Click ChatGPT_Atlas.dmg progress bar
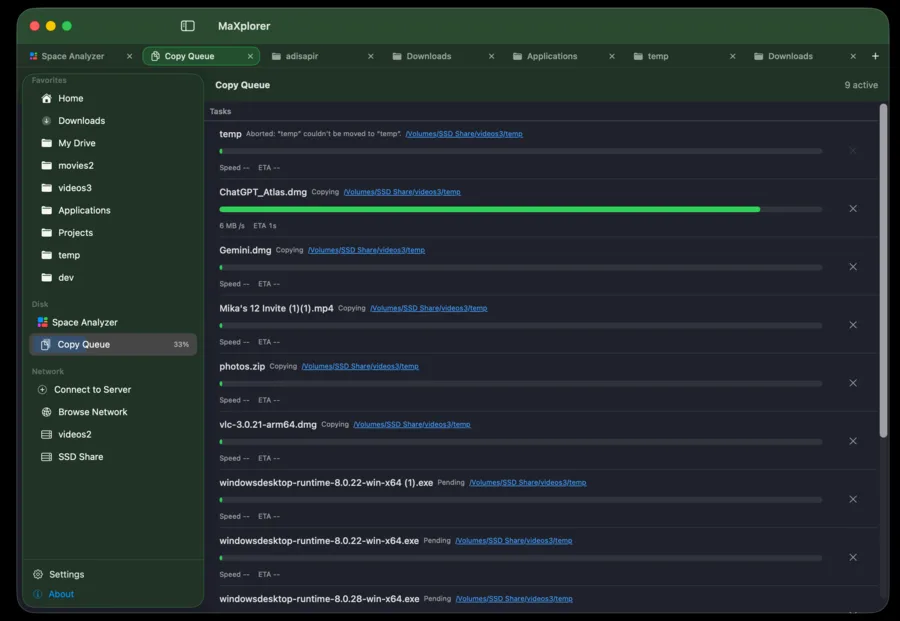 coord(521,209)
